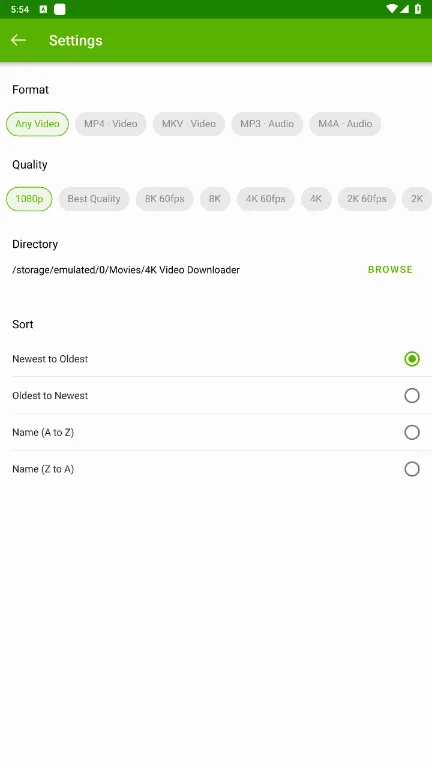This screenshot has height=768, width=432.
Task: Select the Any Video format chip
Action: (37, 124)
